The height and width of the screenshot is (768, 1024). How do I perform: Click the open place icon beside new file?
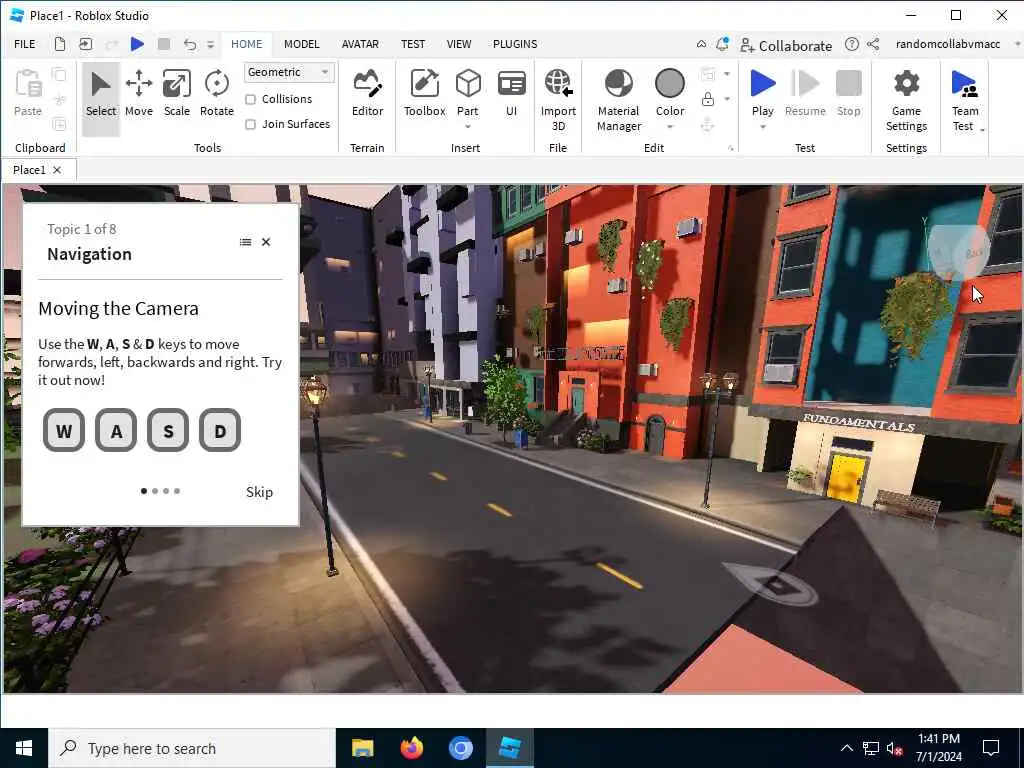tap(86, 44)
